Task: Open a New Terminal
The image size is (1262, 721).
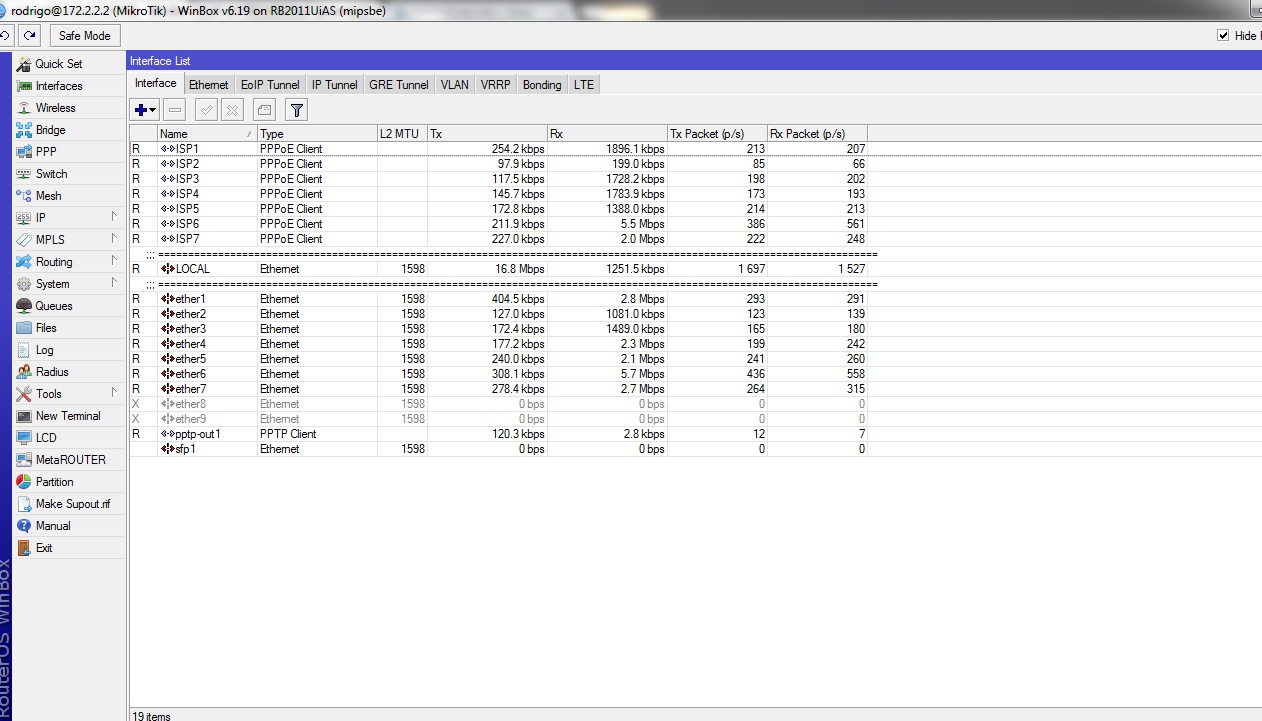Action: 68,416
